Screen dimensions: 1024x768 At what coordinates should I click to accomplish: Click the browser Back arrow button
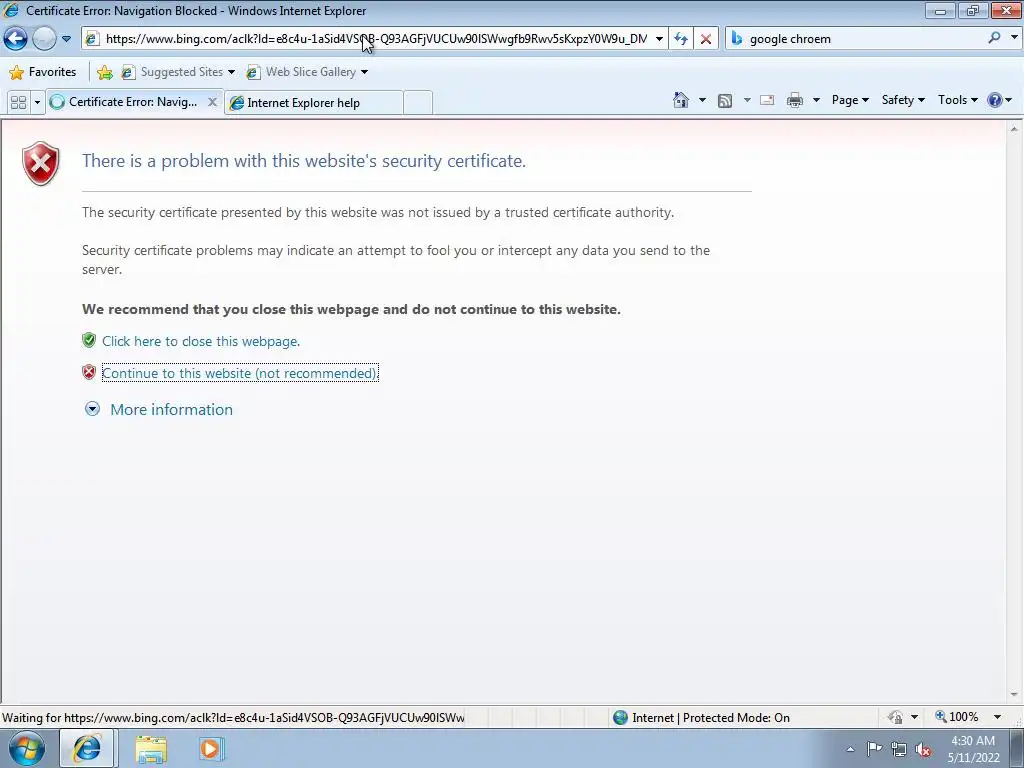(x=16, y=39)
